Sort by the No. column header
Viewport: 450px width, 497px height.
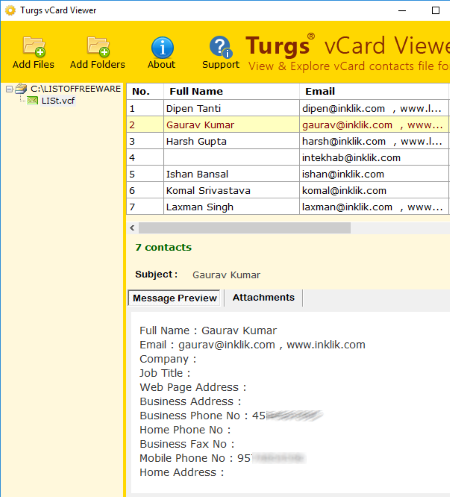coord(145,91)
